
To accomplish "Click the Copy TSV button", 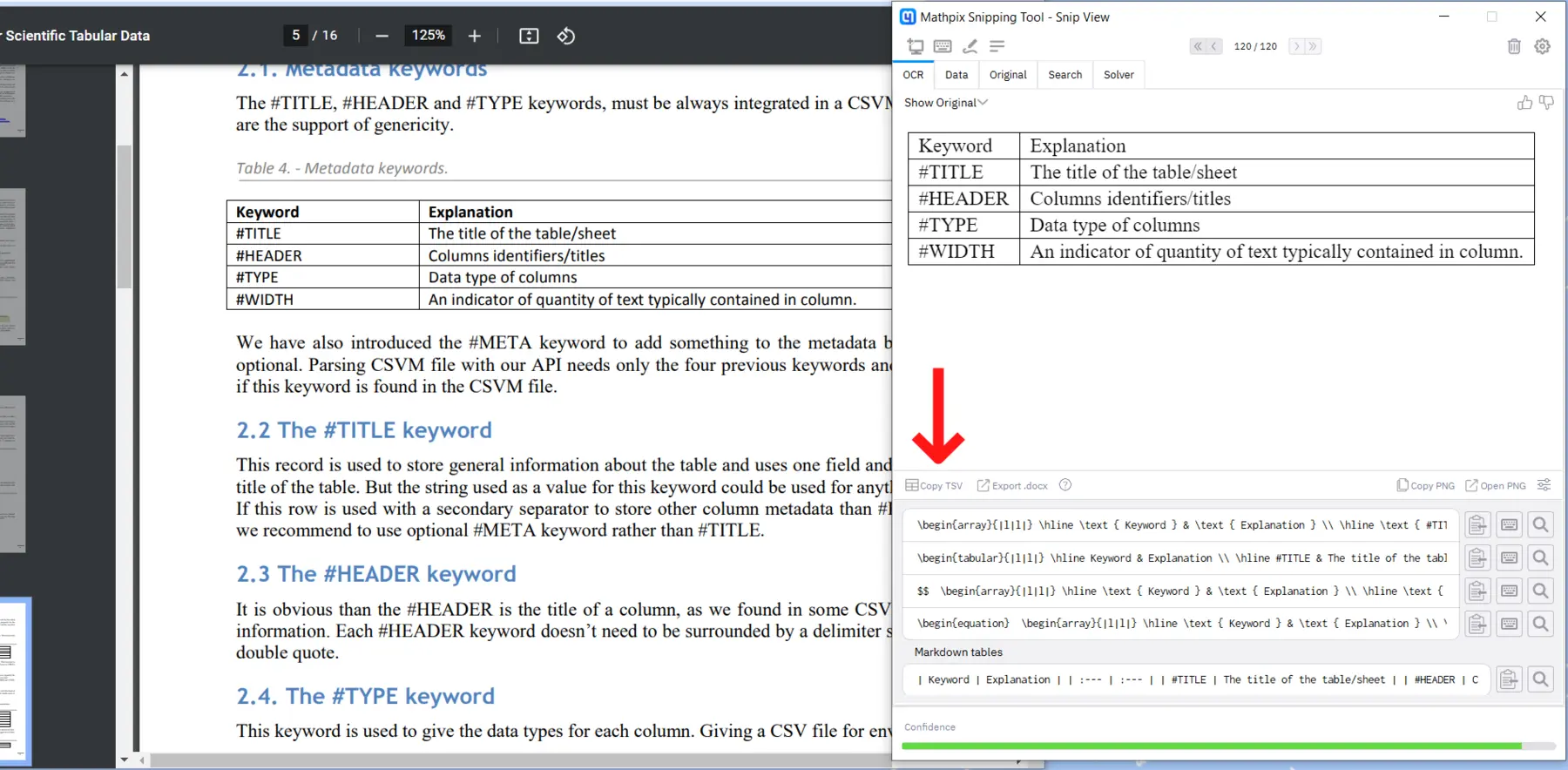I will point(934,485).
